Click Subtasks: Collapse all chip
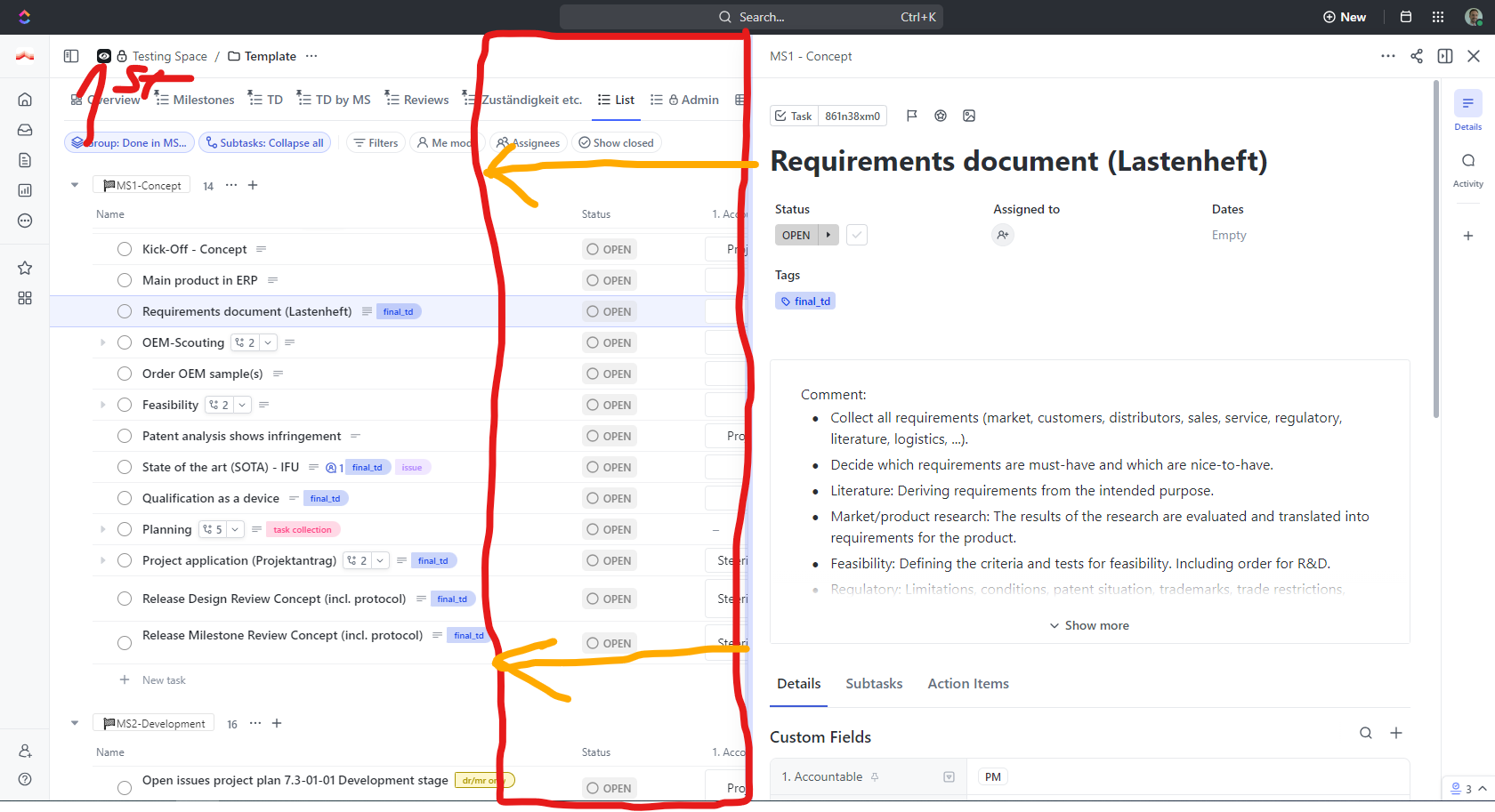 coord(264,142)
